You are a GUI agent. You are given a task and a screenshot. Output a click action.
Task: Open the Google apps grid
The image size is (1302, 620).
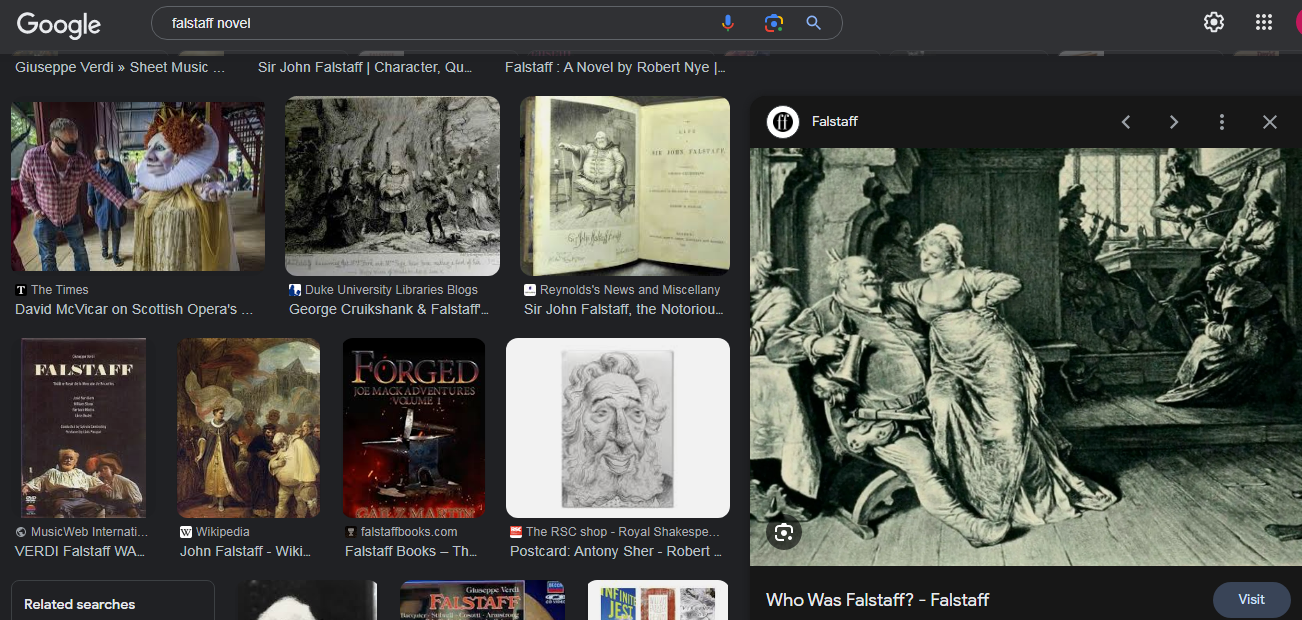tap(1263, 22)
